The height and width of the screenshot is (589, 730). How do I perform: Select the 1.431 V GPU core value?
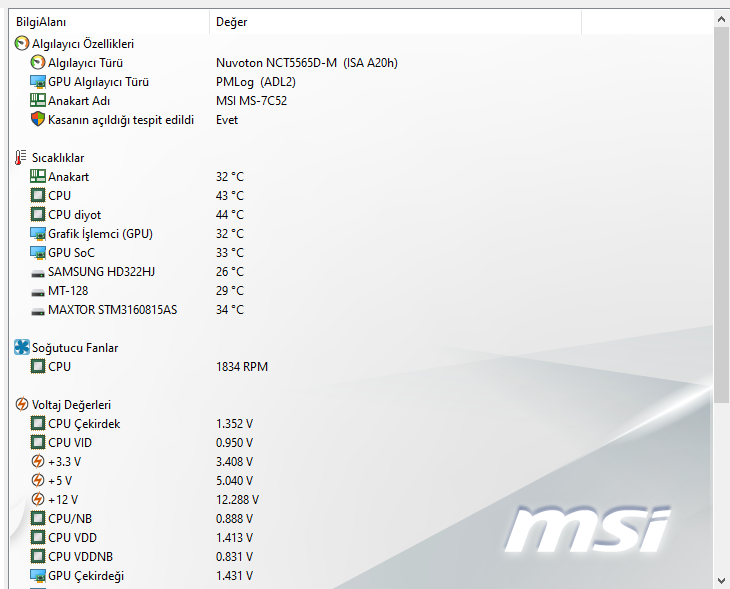pyautogui.click(x=234, y=576)
